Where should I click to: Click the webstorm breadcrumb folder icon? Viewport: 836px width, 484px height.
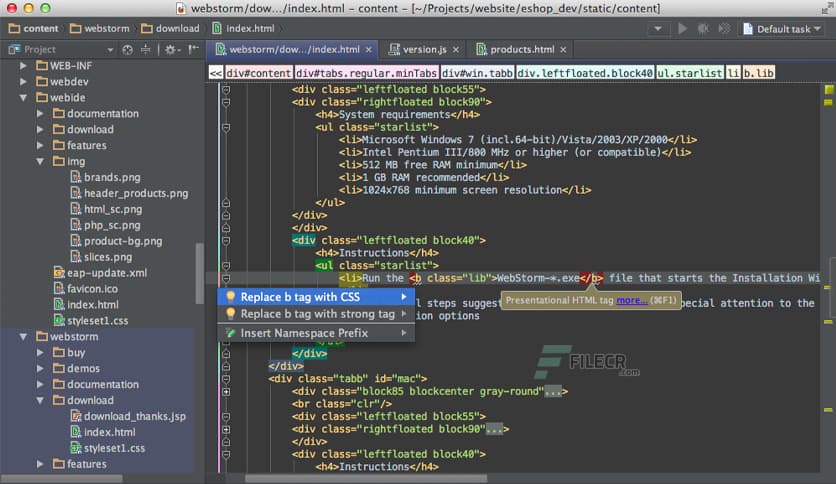pos(76,29)
